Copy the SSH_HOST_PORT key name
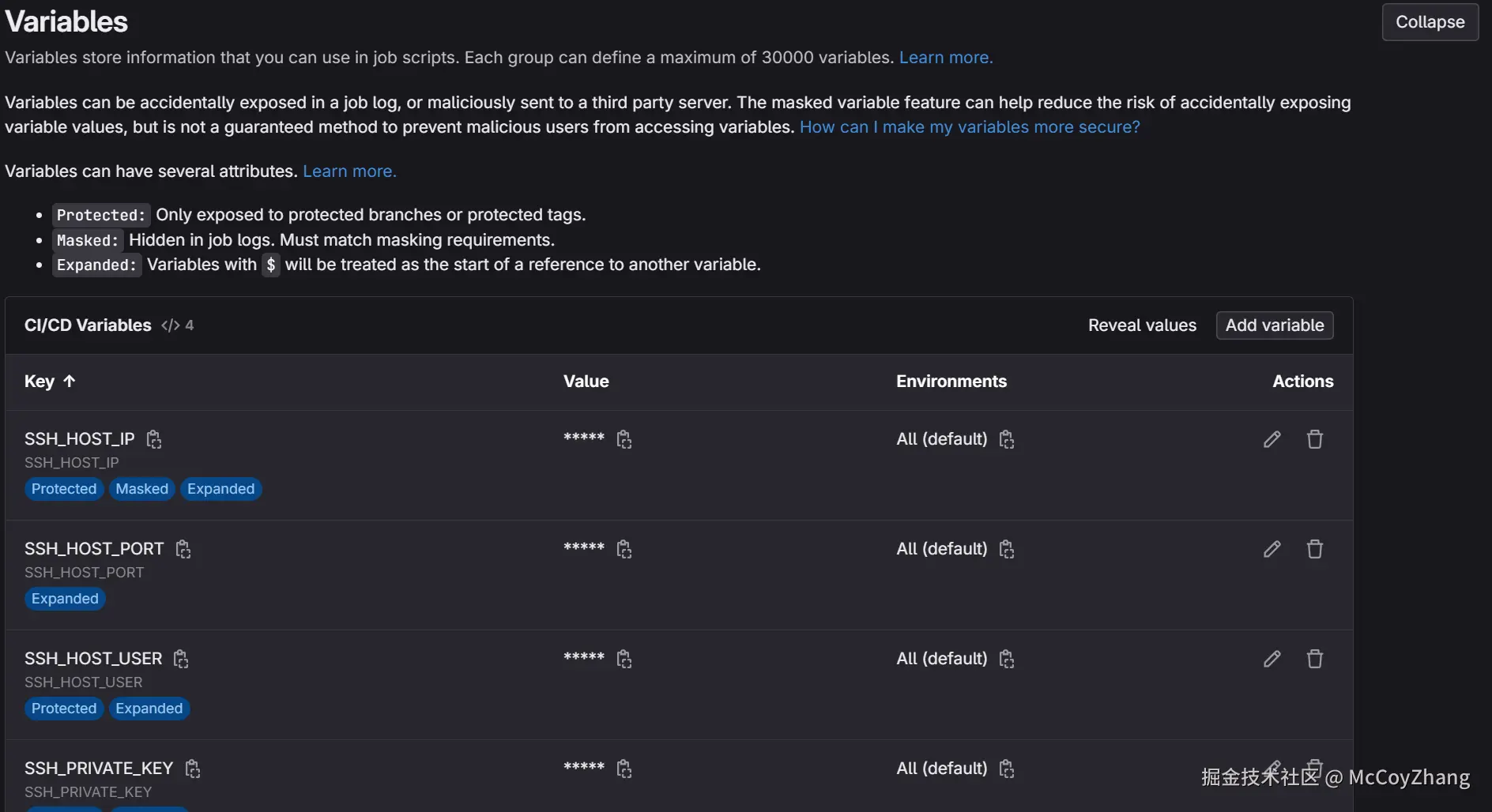Screen dimensions: 1492x812 pos(183,549)
